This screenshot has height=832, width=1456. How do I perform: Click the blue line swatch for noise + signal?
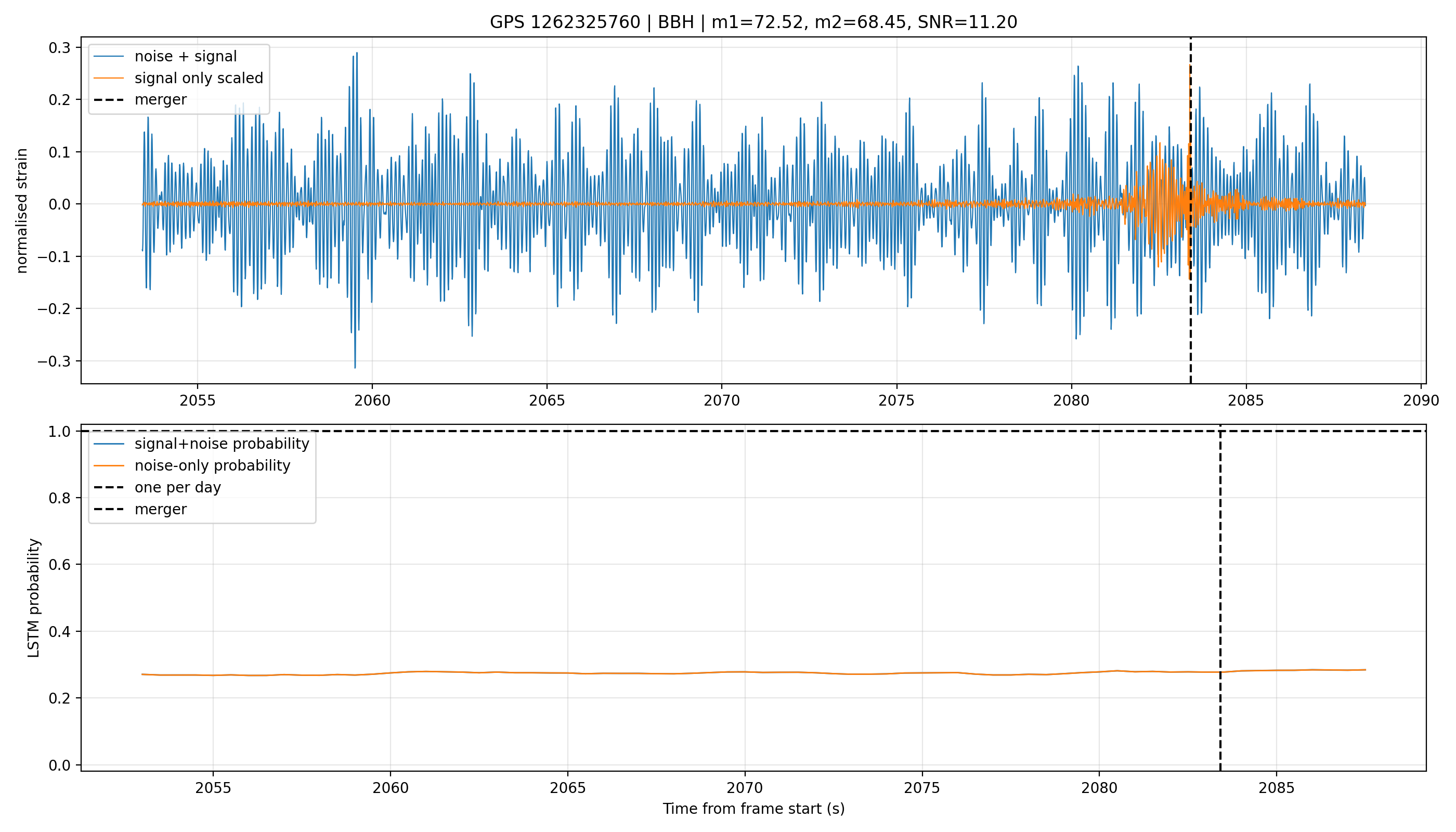(x=109, y=56)
